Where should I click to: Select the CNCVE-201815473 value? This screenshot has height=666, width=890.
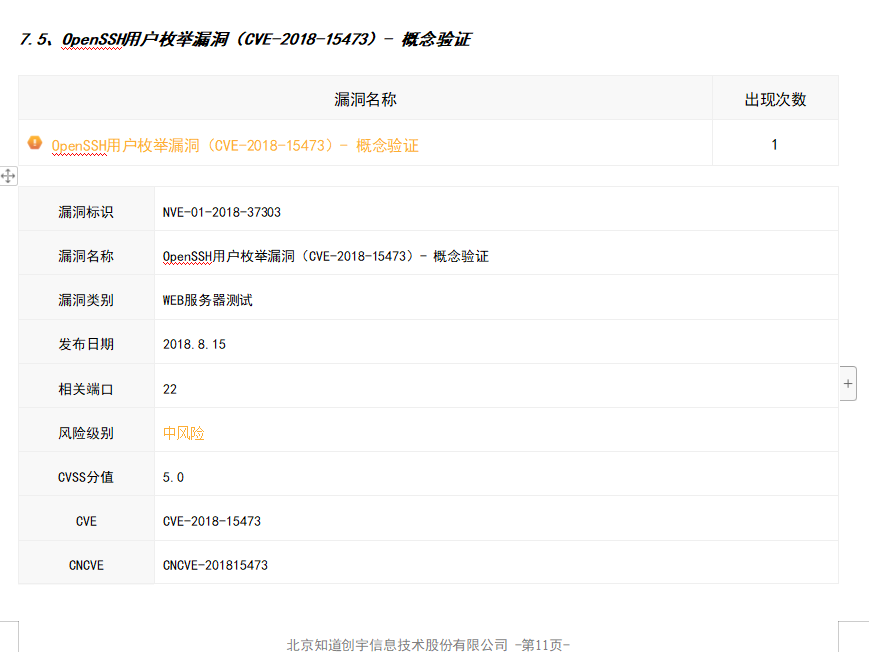215,566
